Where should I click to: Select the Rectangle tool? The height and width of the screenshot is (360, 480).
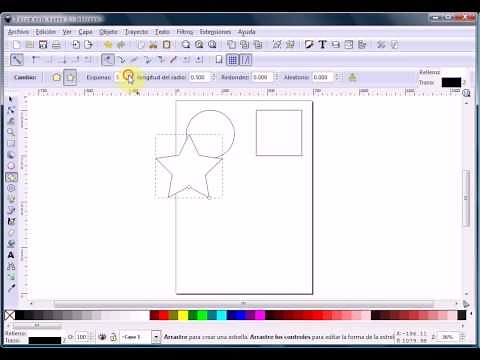[11, 143]
